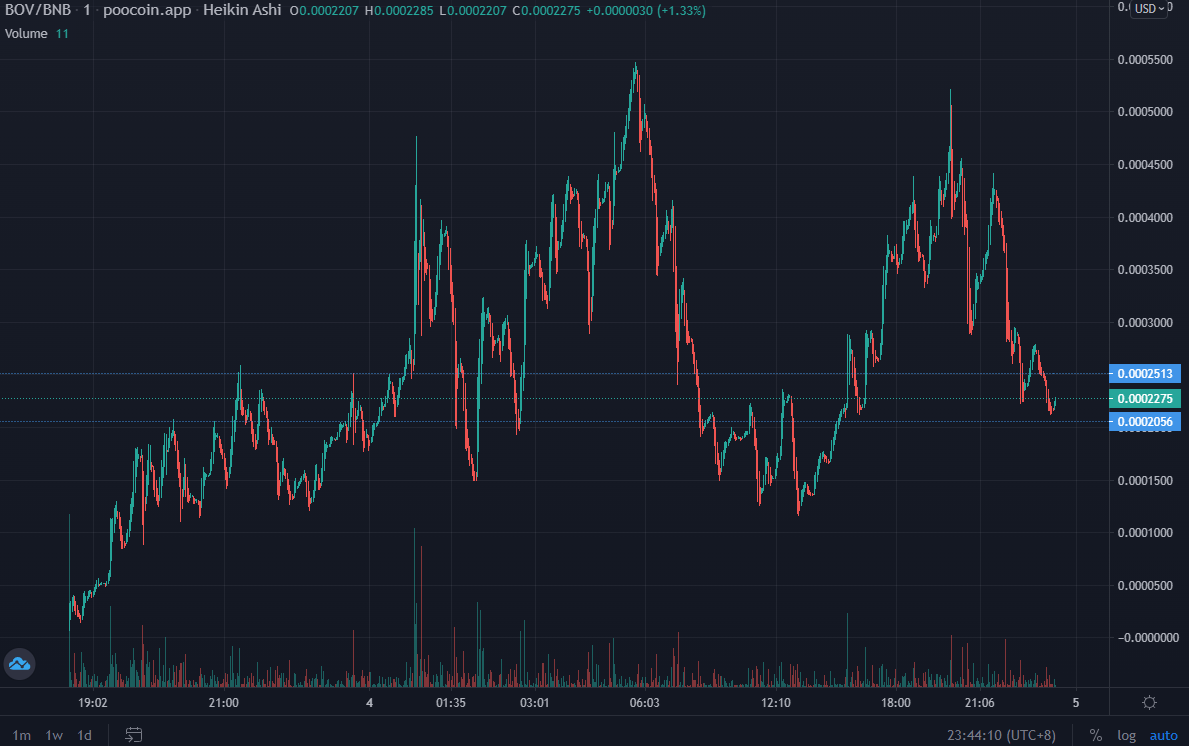
Task: Click the 03:01 time axis label
Action: coord(535,703)
